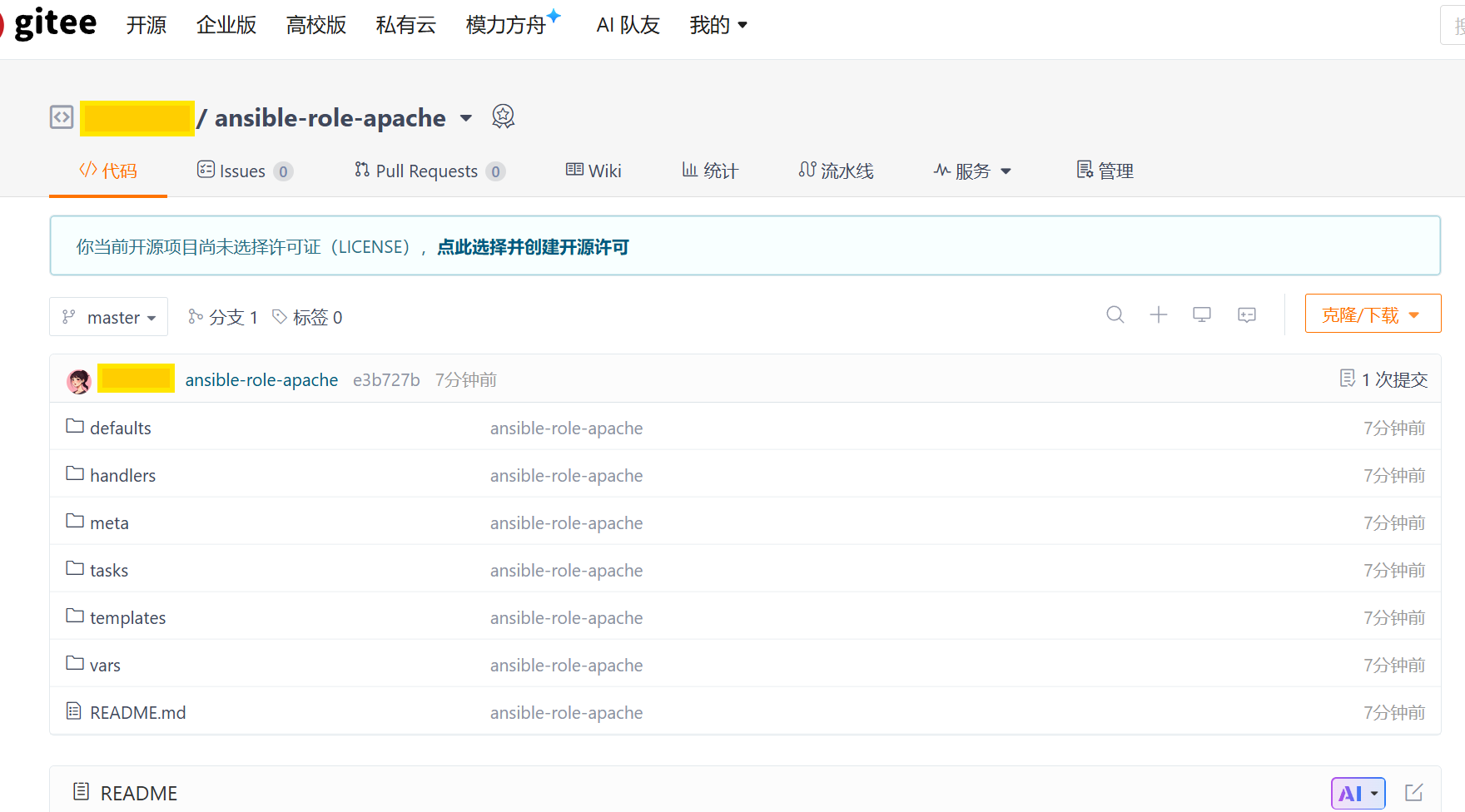Open the templates folder

[128, 617]
